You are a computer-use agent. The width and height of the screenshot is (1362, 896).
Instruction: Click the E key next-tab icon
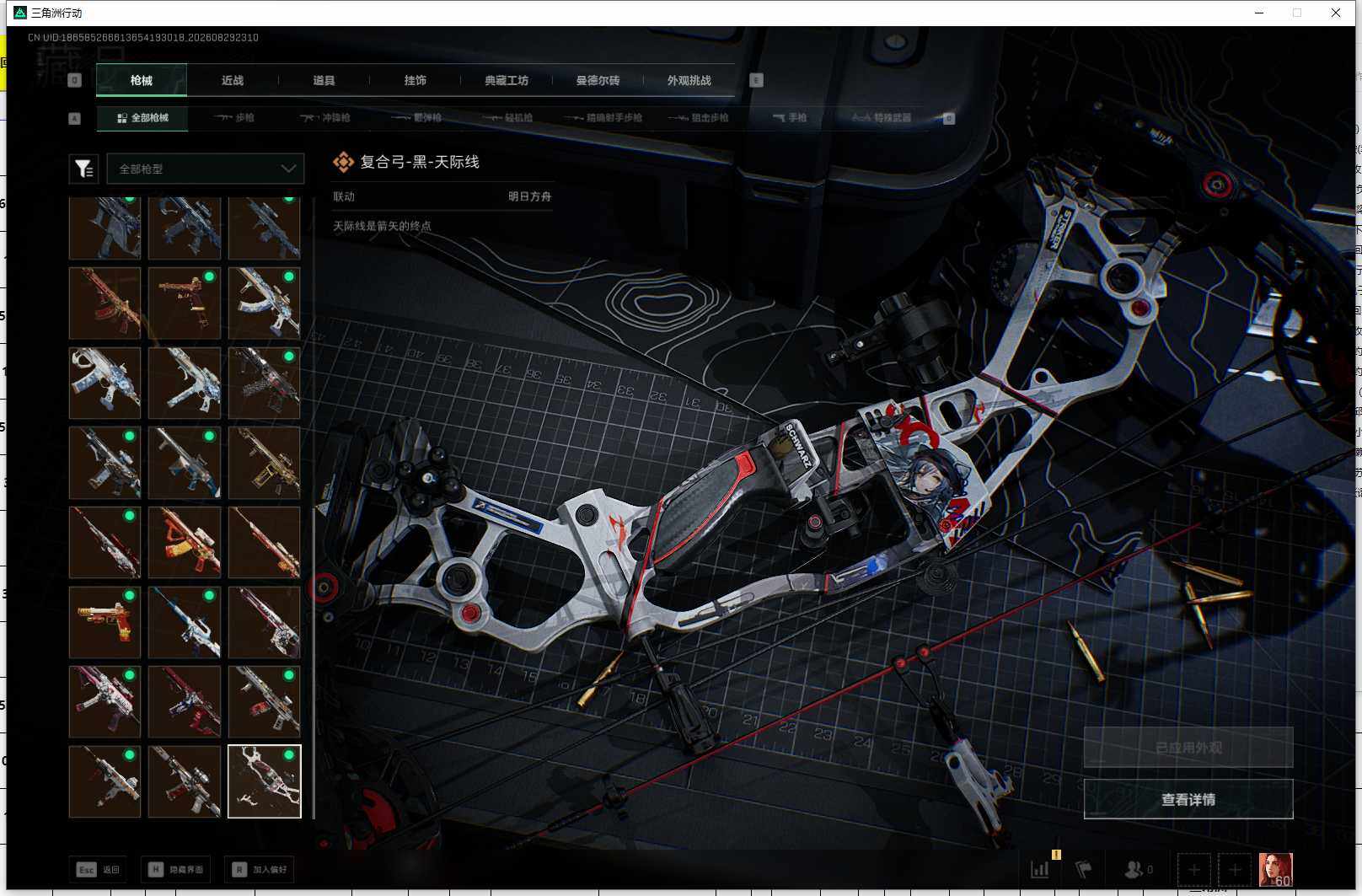tap(756, 80)
